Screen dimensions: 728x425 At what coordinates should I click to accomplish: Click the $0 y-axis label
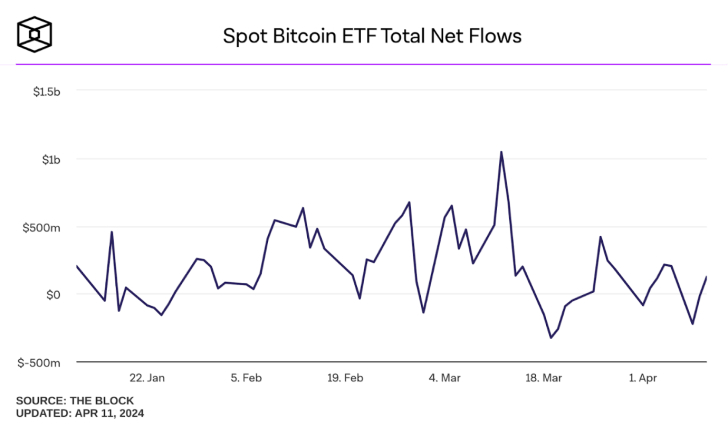pos(53,295)
